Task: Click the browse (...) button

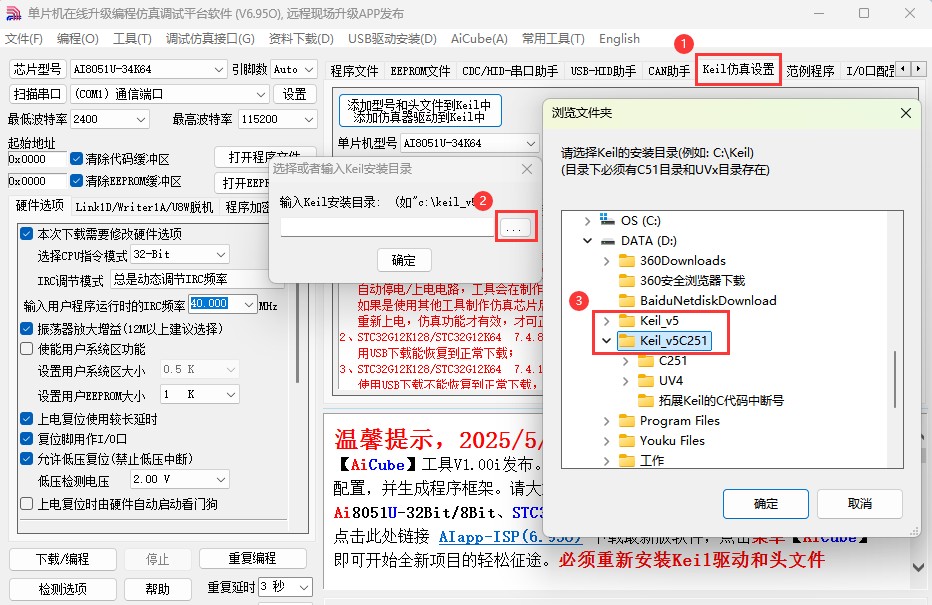Action: (x=515, y=227)
